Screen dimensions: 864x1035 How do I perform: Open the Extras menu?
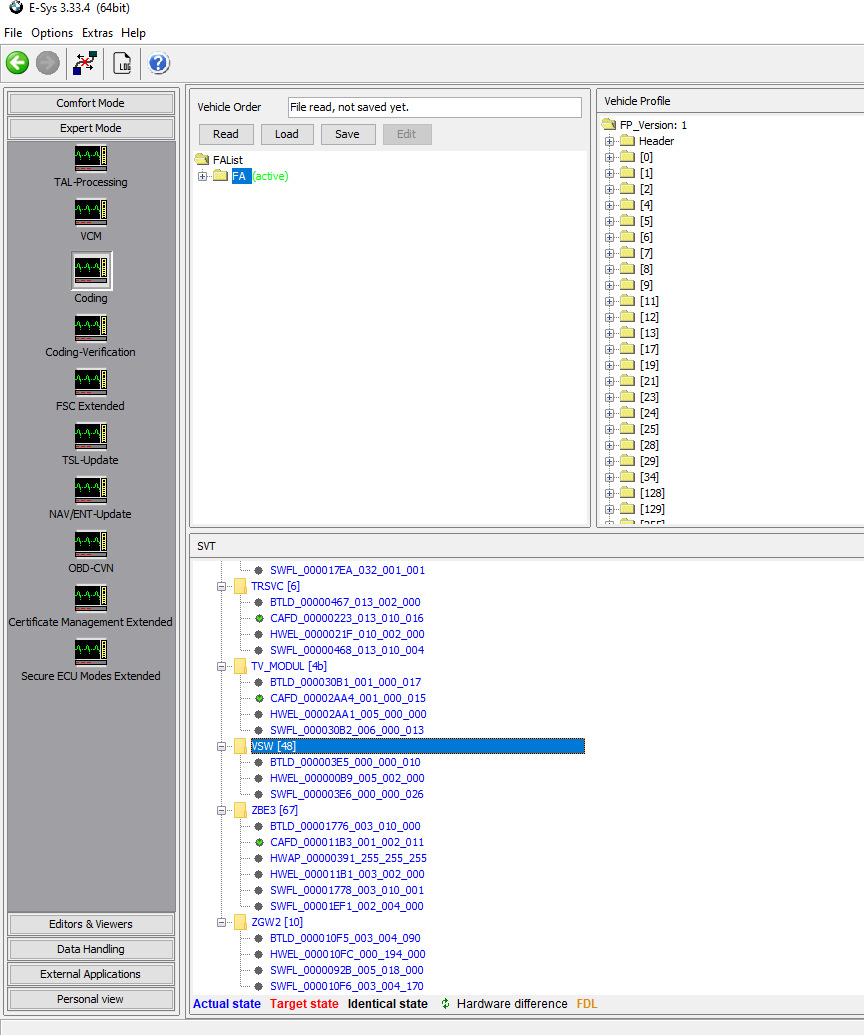pyautogui.click(x=97, y=33)
